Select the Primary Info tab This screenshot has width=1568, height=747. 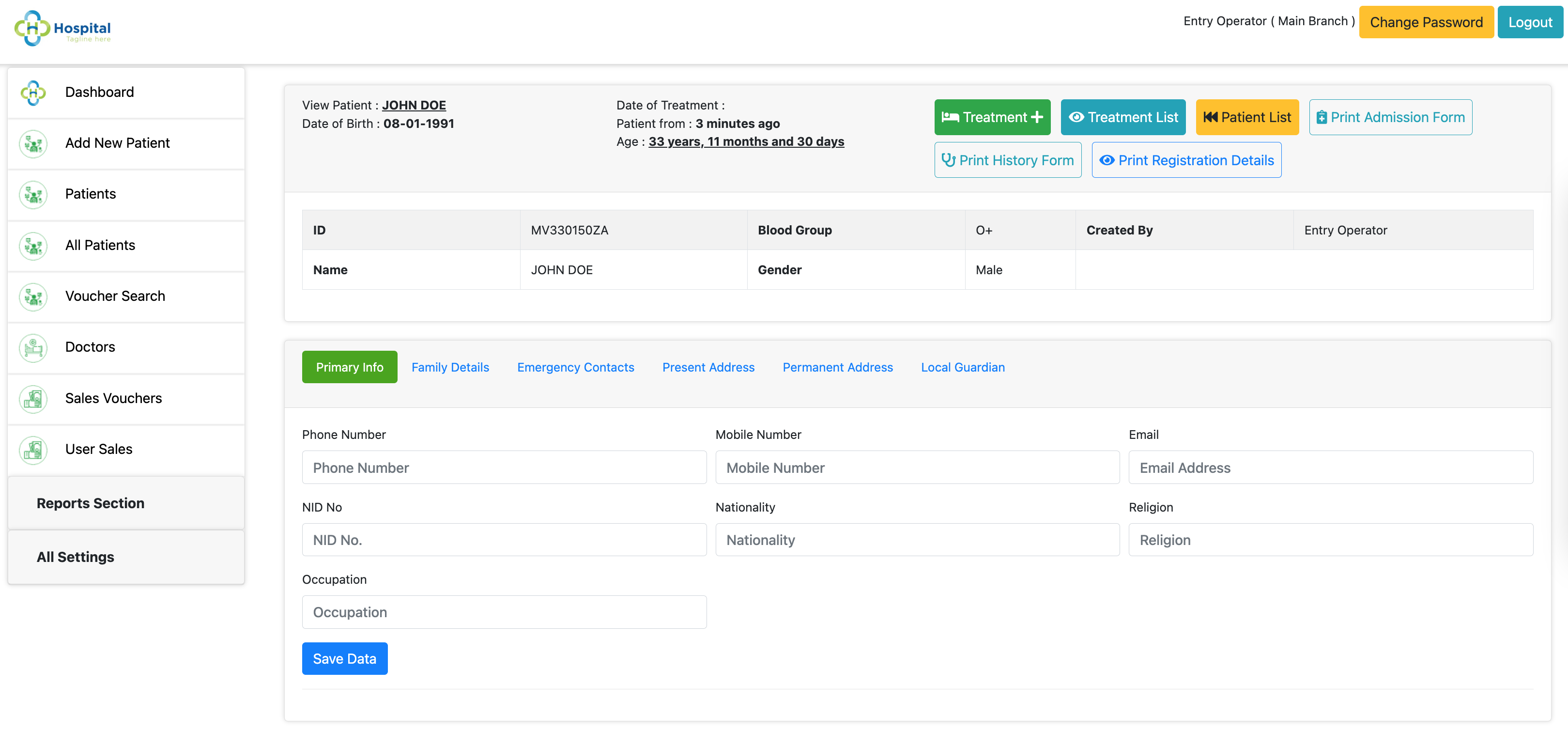coord(350,367)
